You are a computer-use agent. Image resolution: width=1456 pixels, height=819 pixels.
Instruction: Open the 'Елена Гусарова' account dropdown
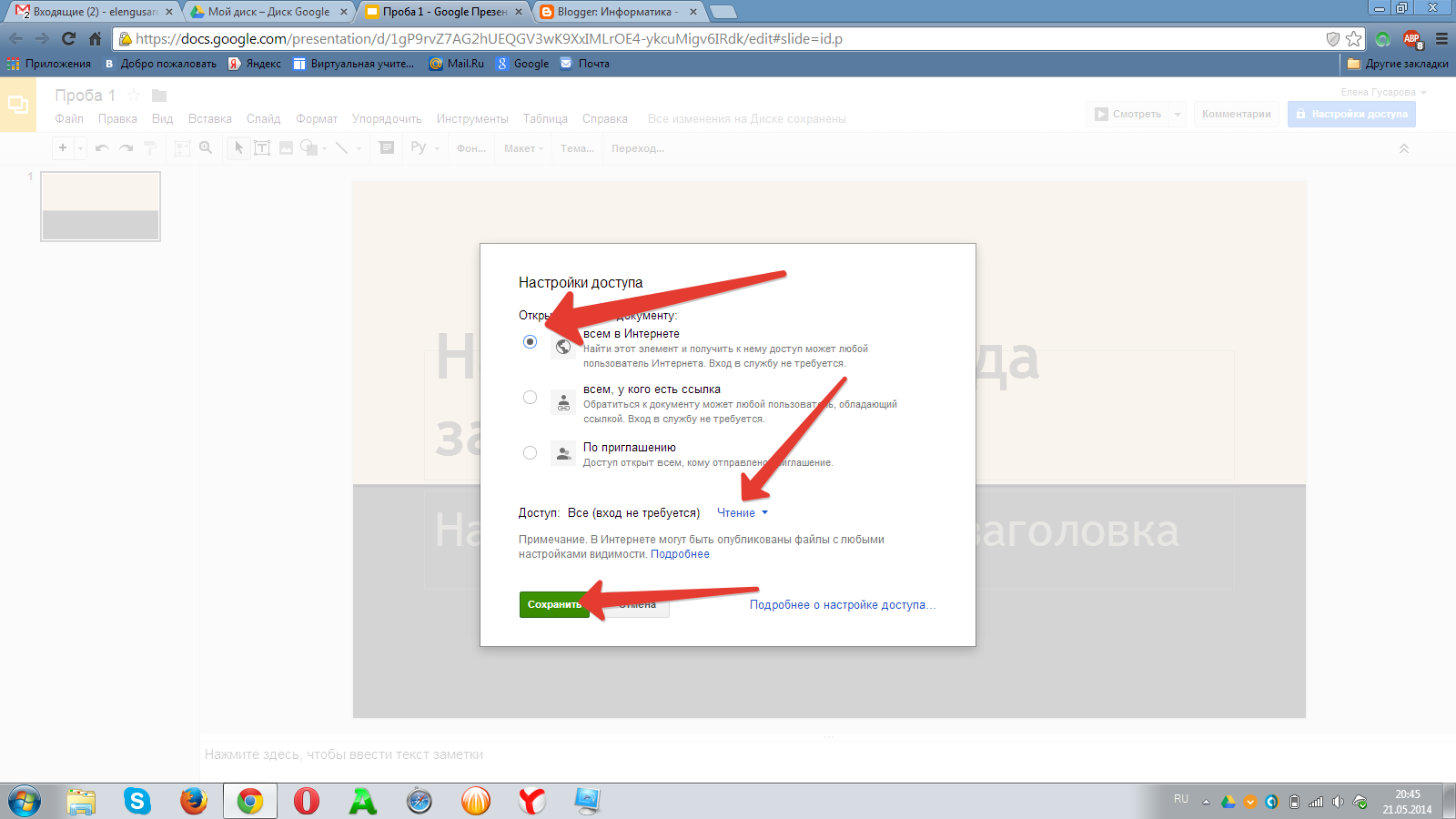1383,92
